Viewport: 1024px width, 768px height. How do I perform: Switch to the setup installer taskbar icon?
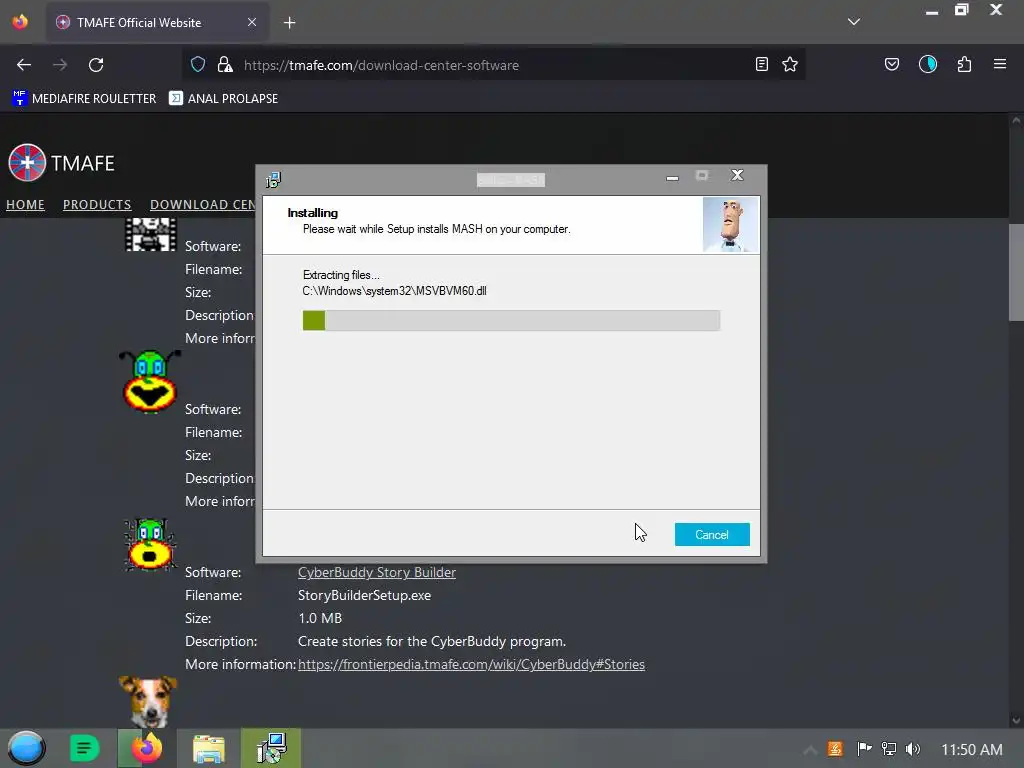coord(271,748)
